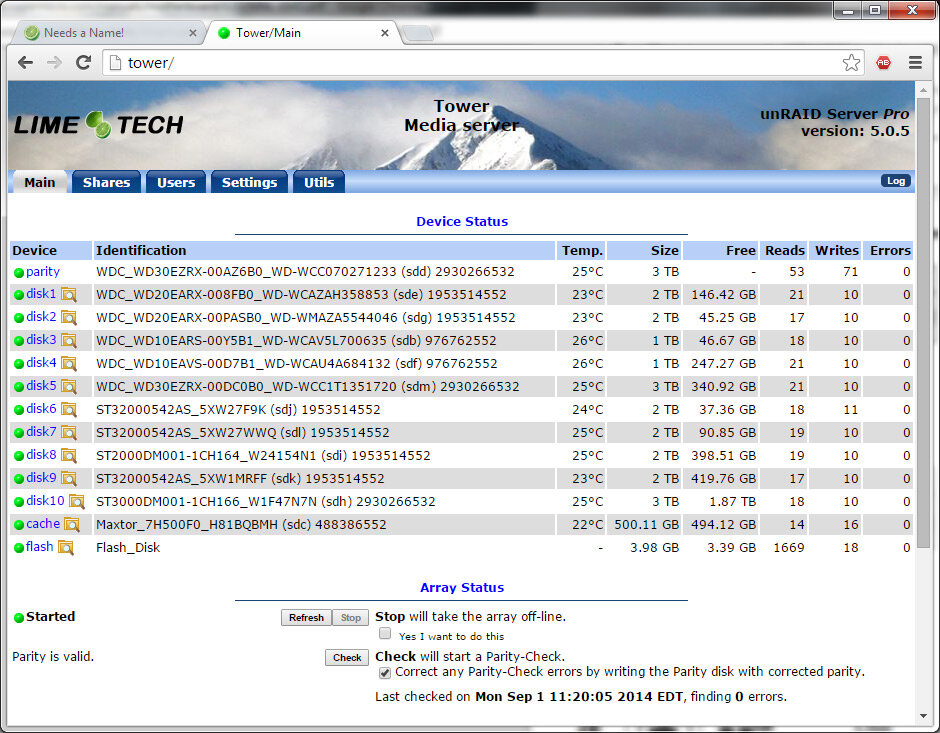Open the Settings tab
Screen dimensions: 940x733
(x=249, y=182)
